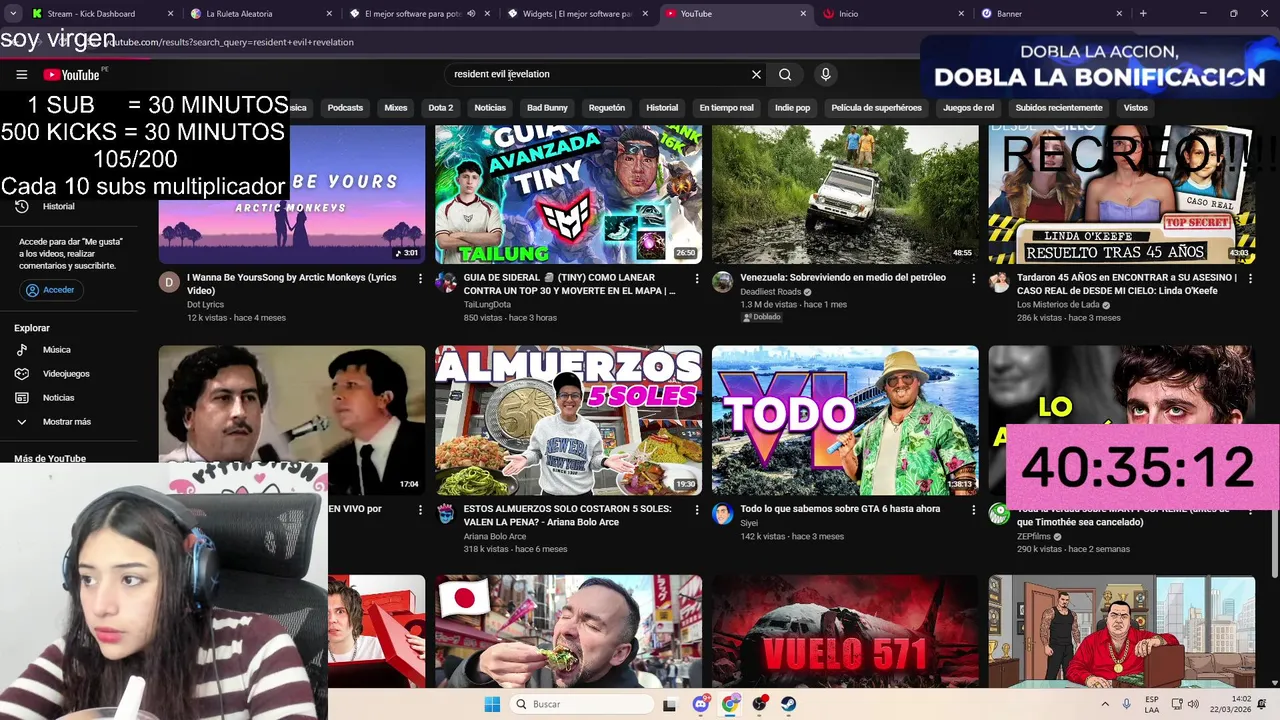The height and width of the screenshot is (720, 1280).
Task: Clear the search query with the X
Action: coord(756,74)
